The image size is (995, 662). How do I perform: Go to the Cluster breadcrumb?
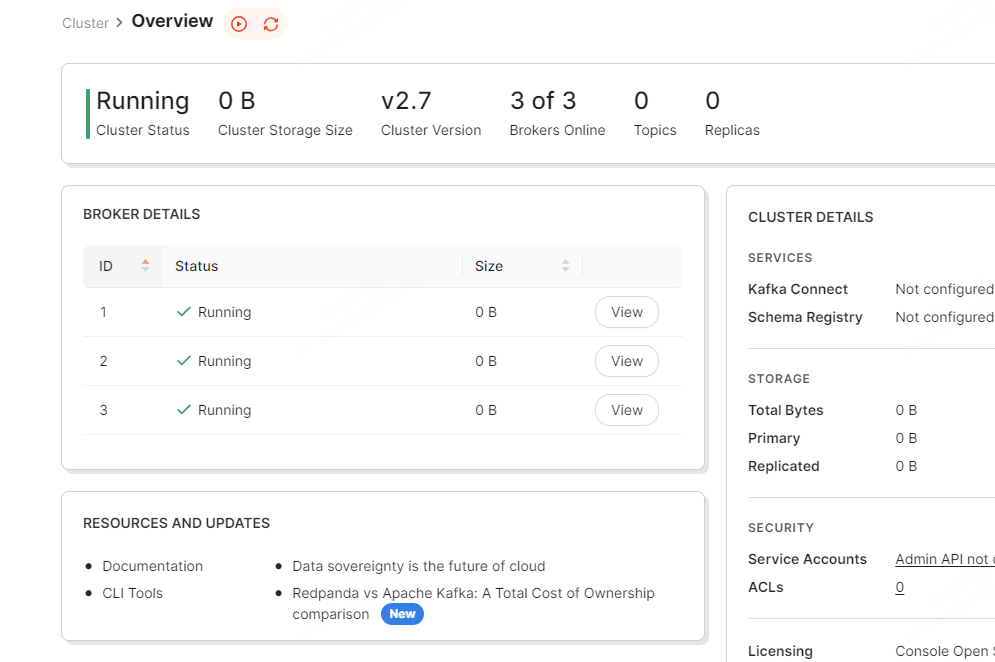coord(85,23)
